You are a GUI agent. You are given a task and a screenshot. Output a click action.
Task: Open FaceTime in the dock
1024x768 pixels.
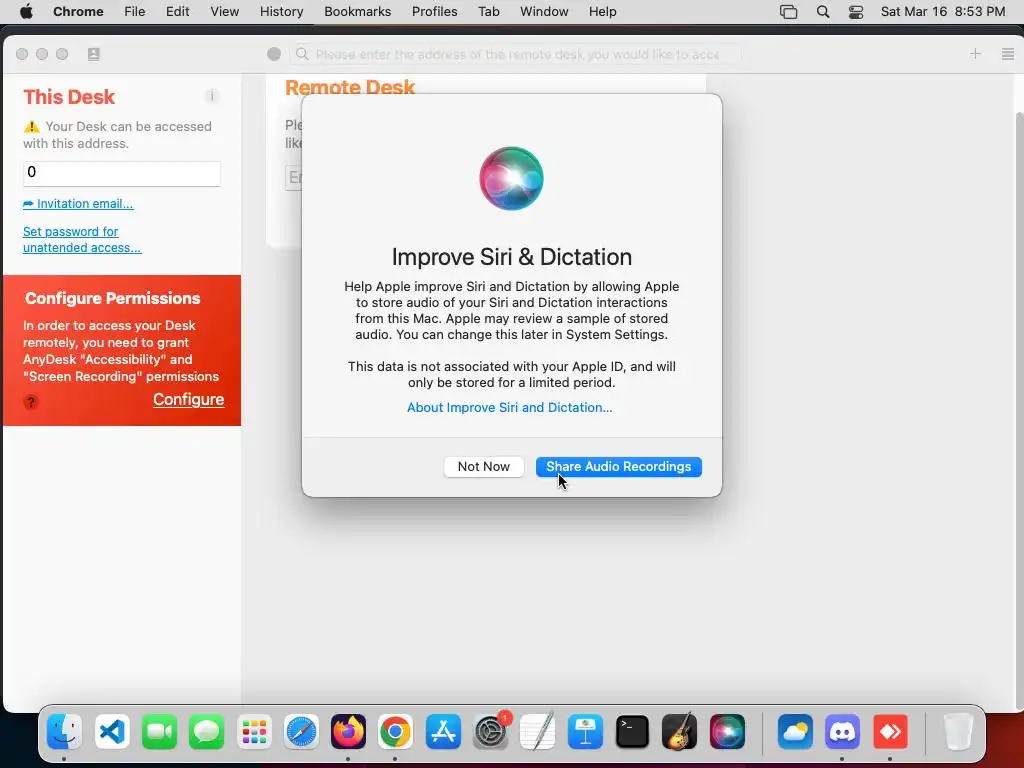(159, 731)
